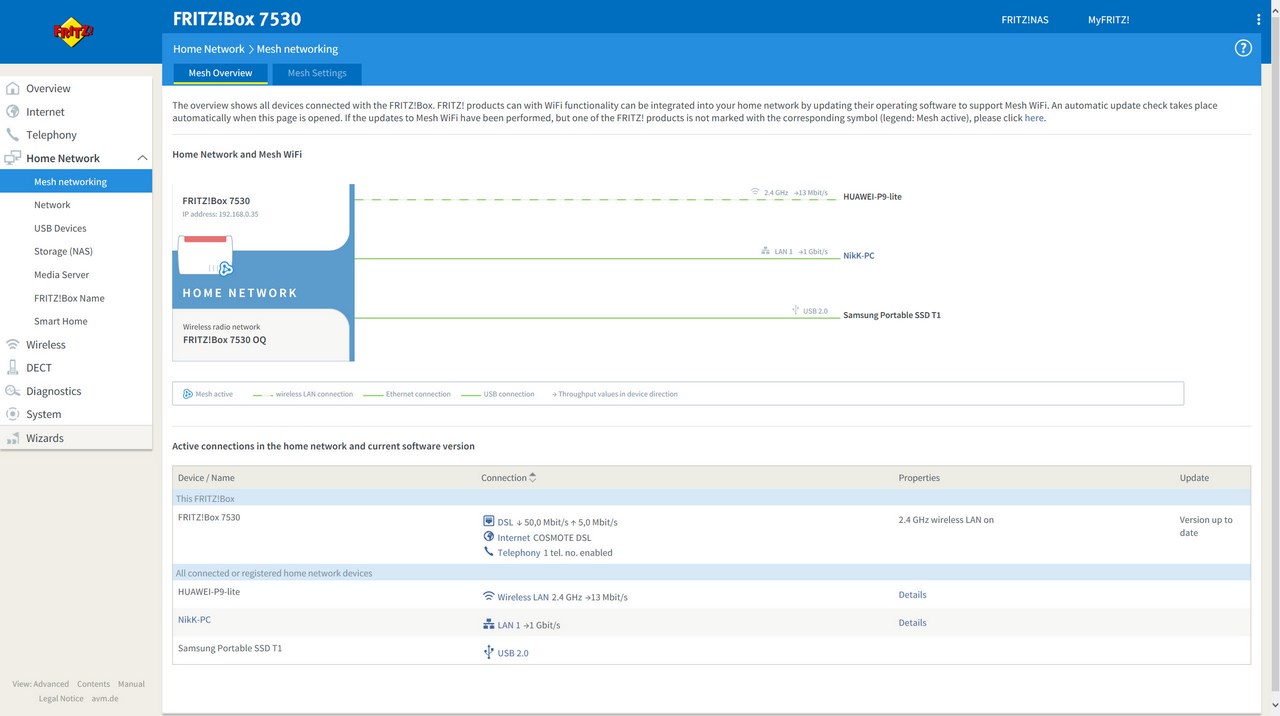Select the Mesh Overview tab
The width and height of the screenshot is (1280, 716).
(220, 73)
